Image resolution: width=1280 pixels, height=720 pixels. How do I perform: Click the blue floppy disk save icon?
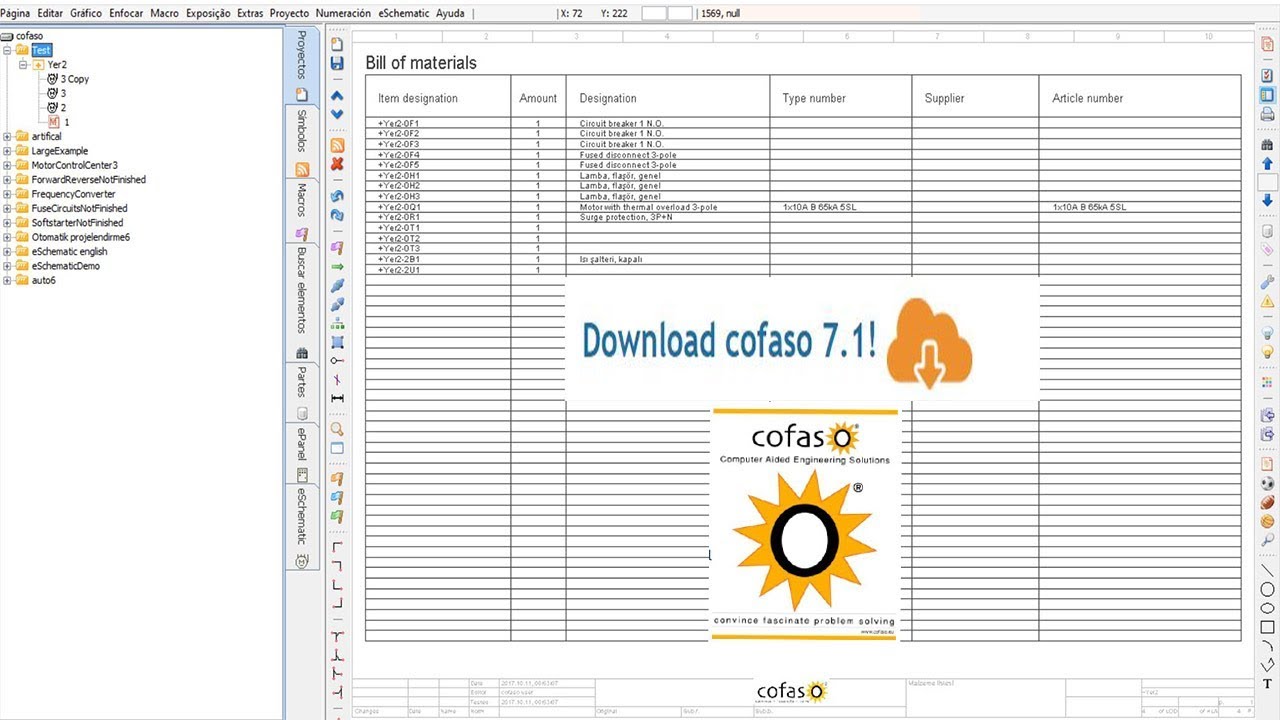pyautogui.click(x=337, y=64)
